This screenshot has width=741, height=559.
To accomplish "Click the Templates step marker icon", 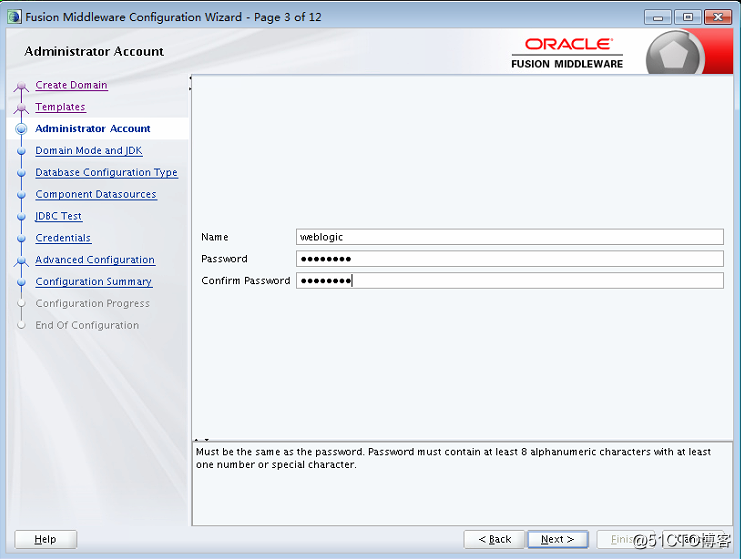I will 21,108.
